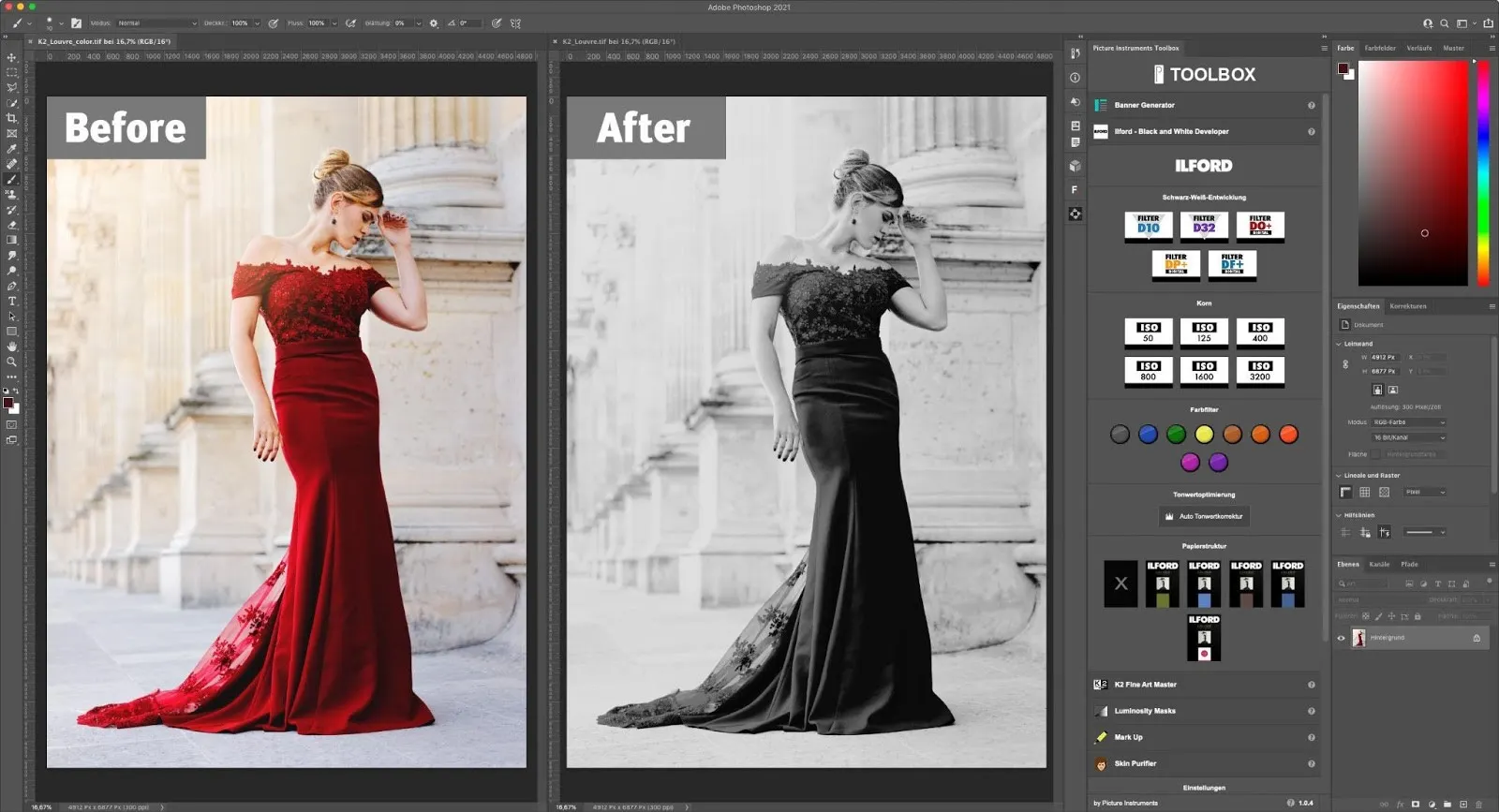Apply ISO 3200 grain preset
This screenshot has height=812, width=1499.
coord(1260,371)
